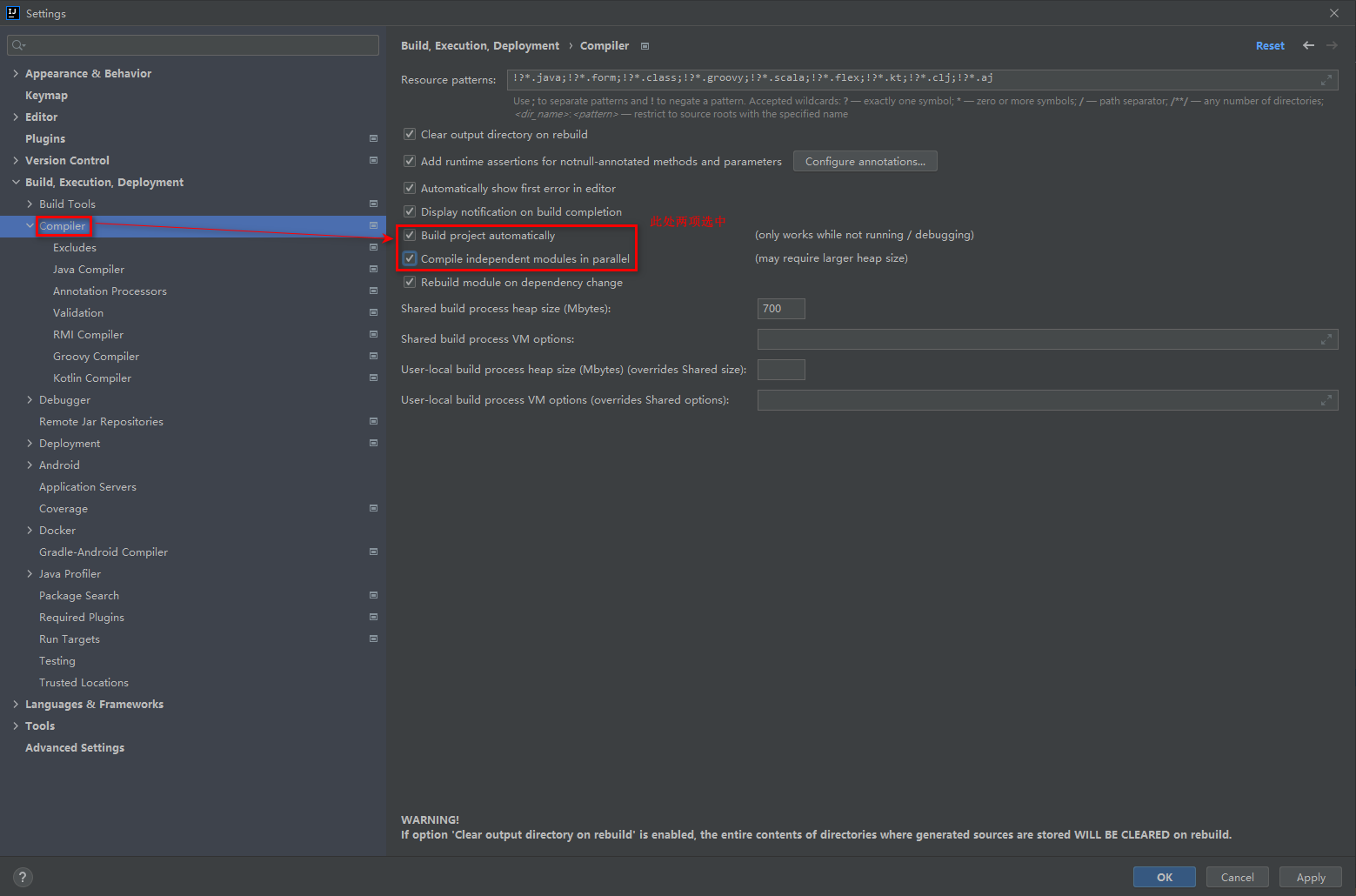This screenshot has height=896, width=1356.
Task: Click the Cancel button
Action: (1238, 877)
